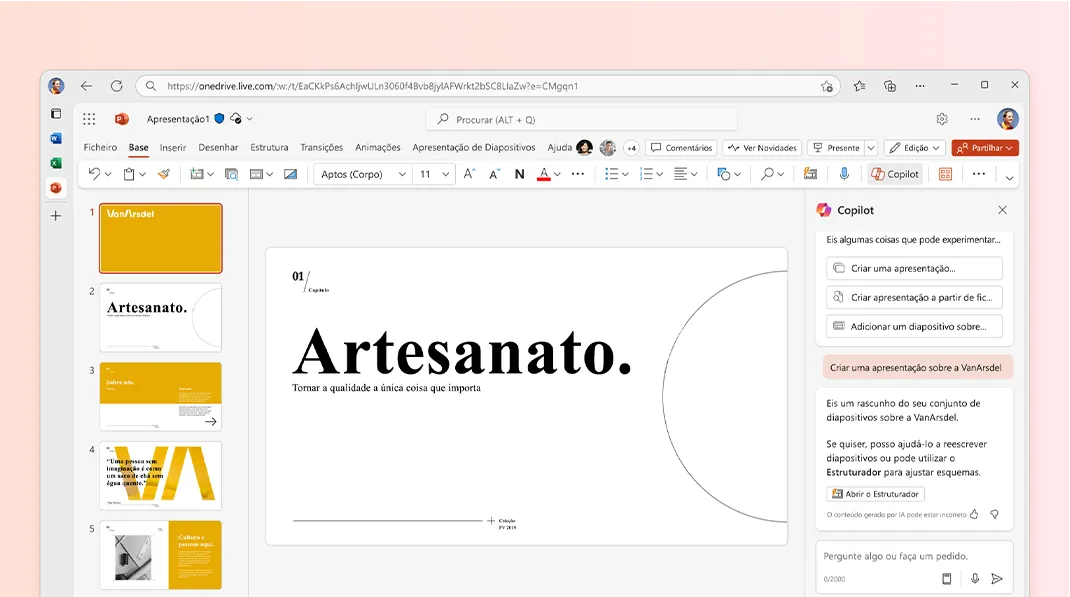
Task: Click the Ver Novidades button
Action: click(762, 147)
